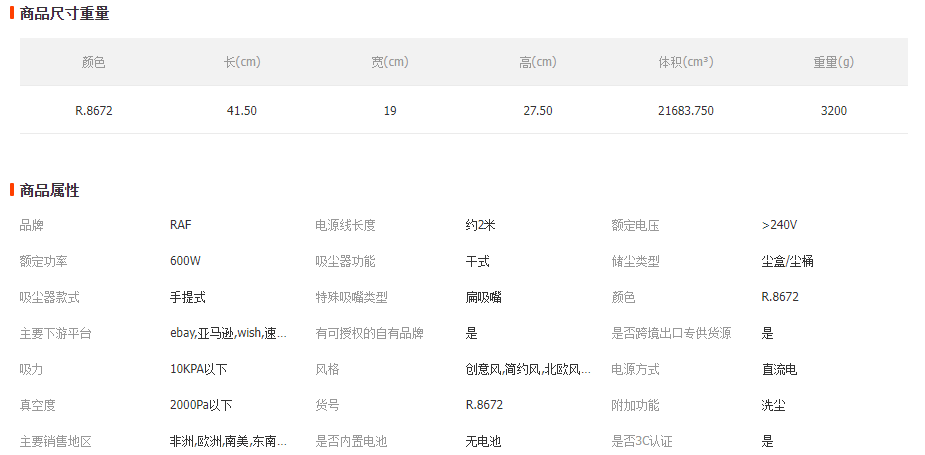
Task: Click the 尘盒/尘桶 dust storage value
Action: coord(787,261)
